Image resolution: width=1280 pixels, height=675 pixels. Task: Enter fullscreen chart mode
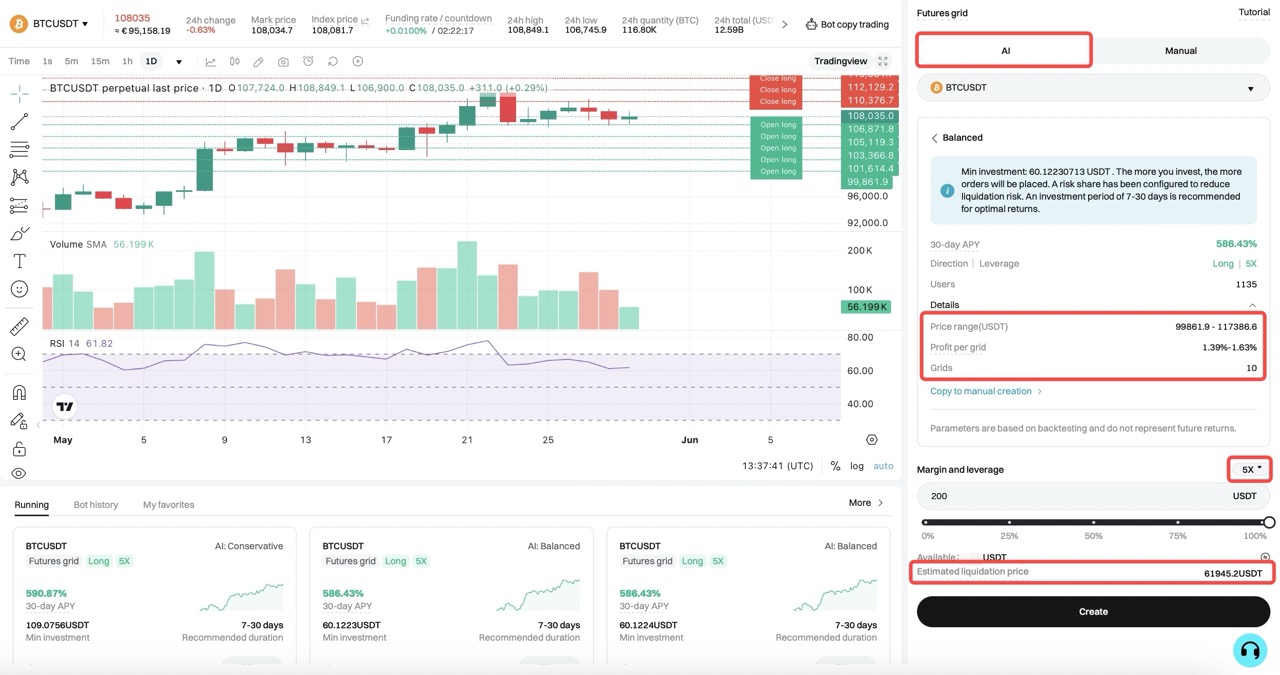tap(883, 62)
